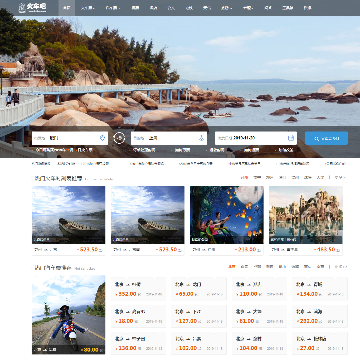Screen dimensions: 360x360
Task: Click the location pin in the arrival field
Action: [201, 138]
